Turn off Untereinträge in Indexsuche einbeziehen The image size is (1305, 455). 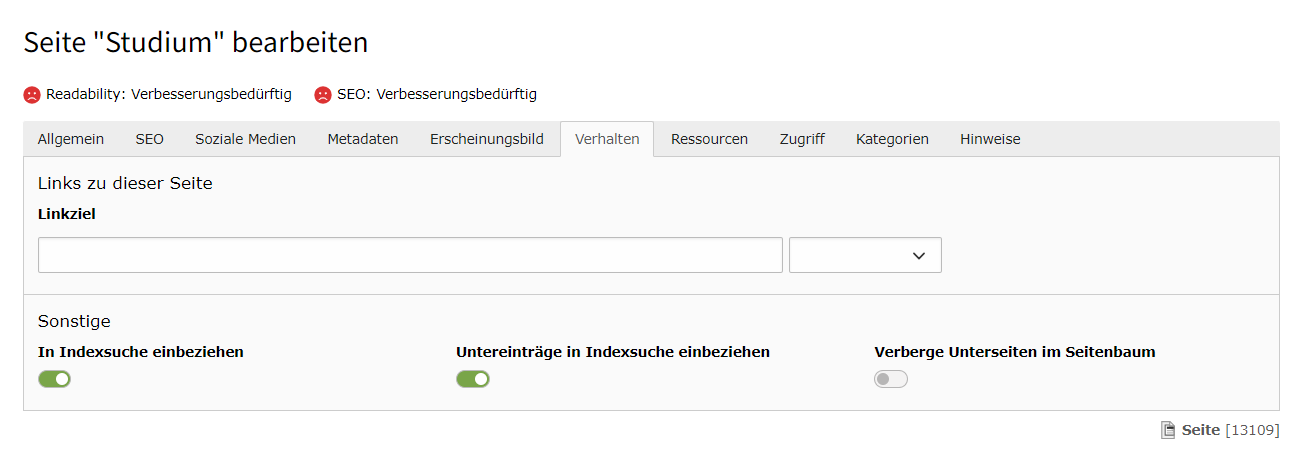473,379
